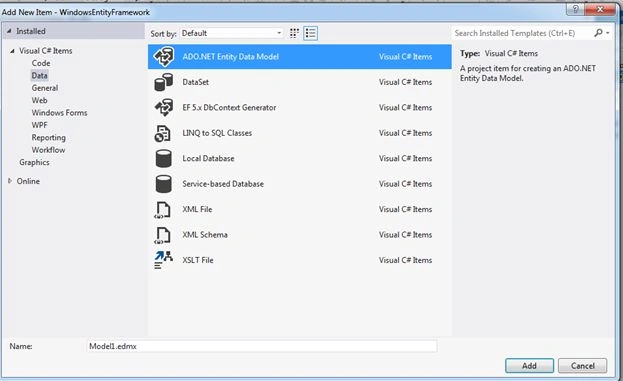Click the Local Database cylinder icon
The height and width of the screenshot is (381, 623).
pyautogui.click(x=163, y=159)
